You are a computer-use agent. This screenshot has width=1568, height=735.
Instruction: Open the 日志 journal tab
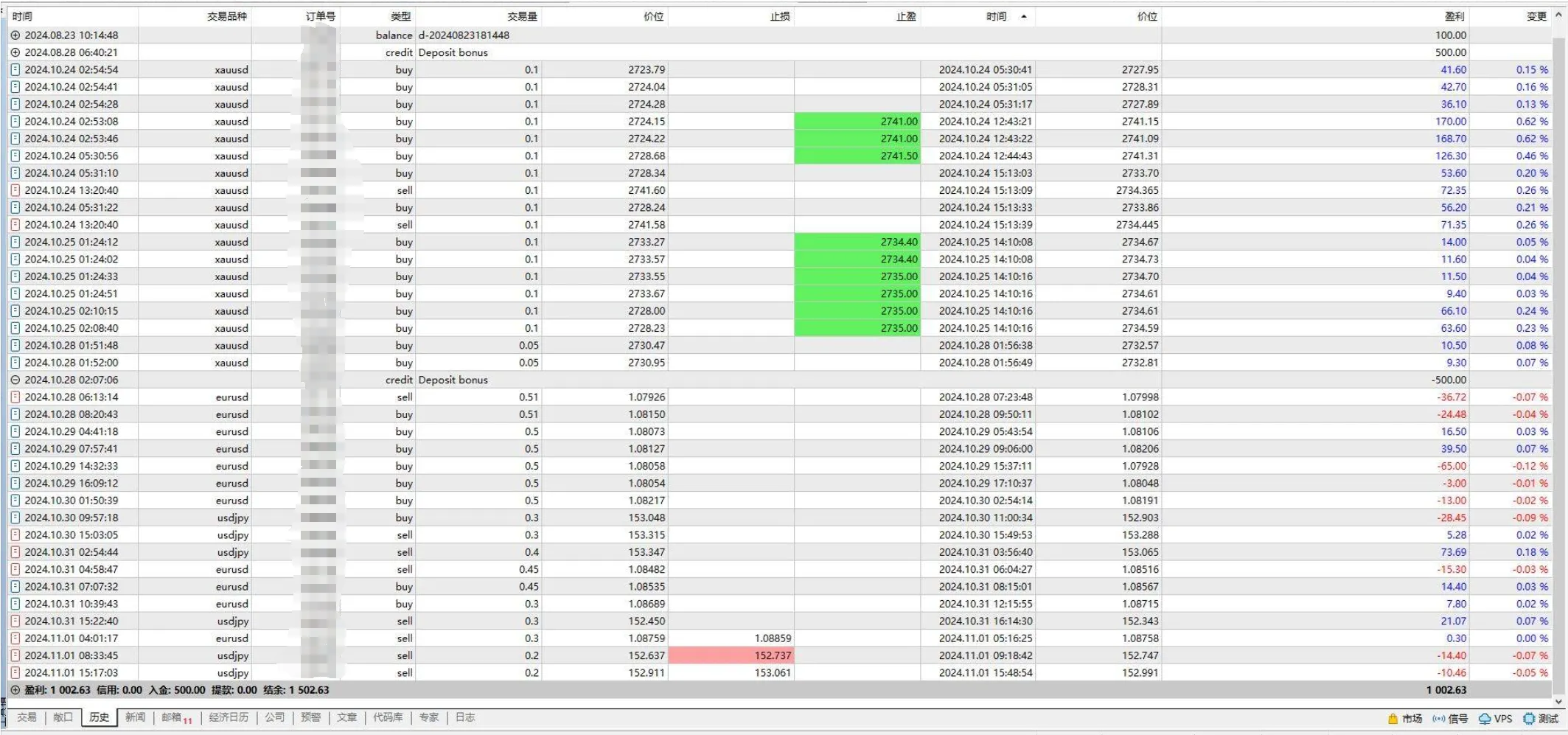coord(465,717)
